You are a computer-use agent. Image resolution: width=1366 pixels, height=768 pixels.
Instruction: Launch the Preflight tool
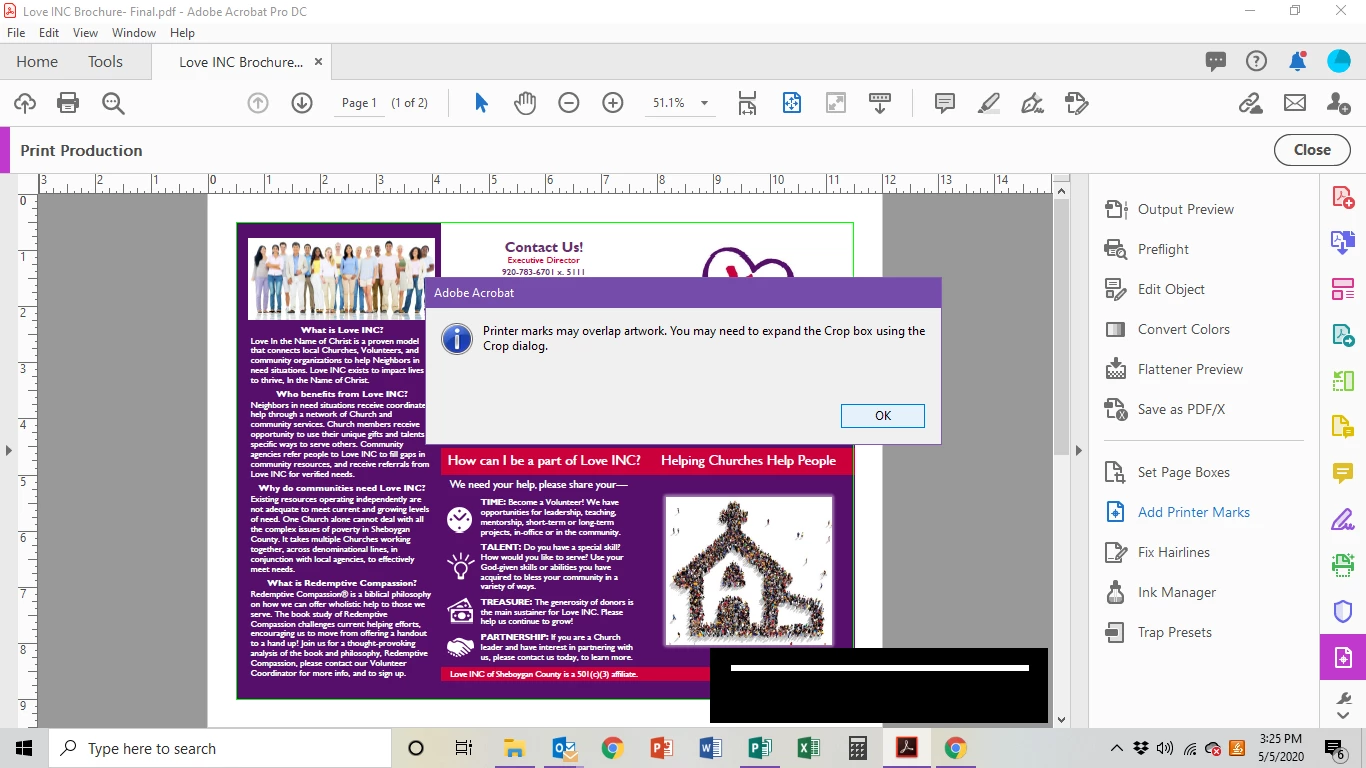1146,249
